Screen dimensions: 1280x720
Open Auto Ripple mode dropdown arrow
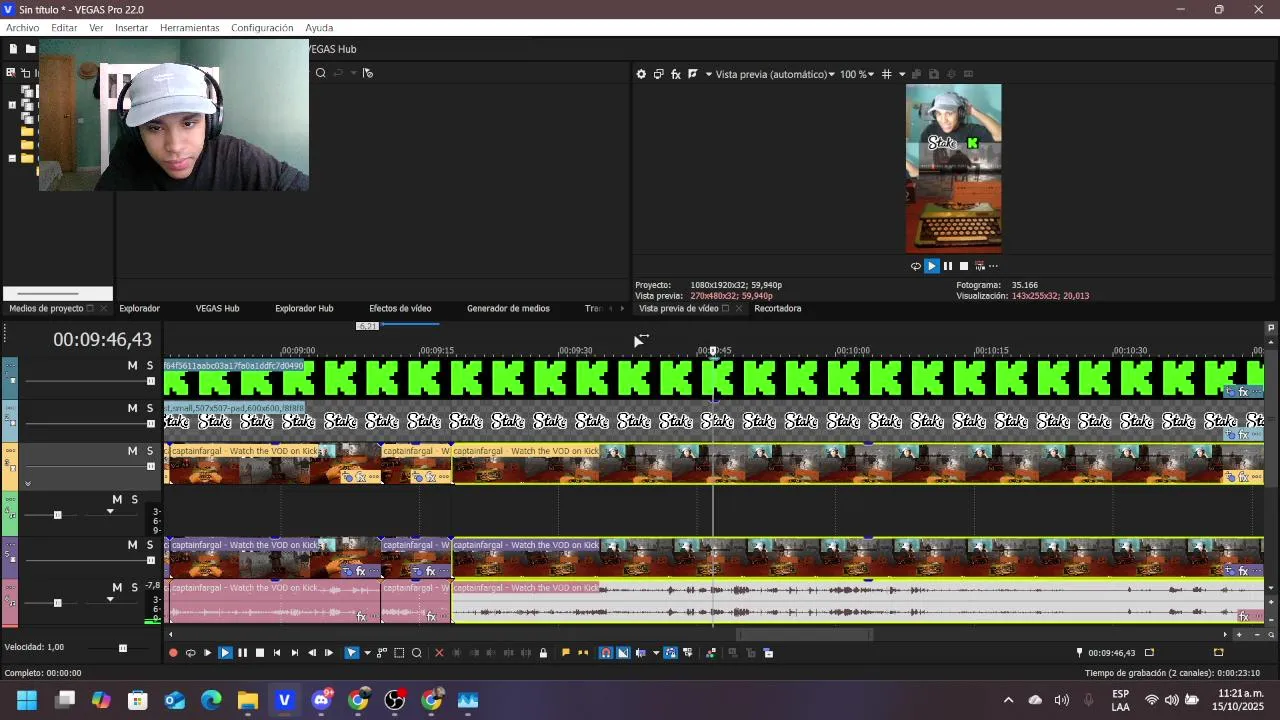coord(656,653)
